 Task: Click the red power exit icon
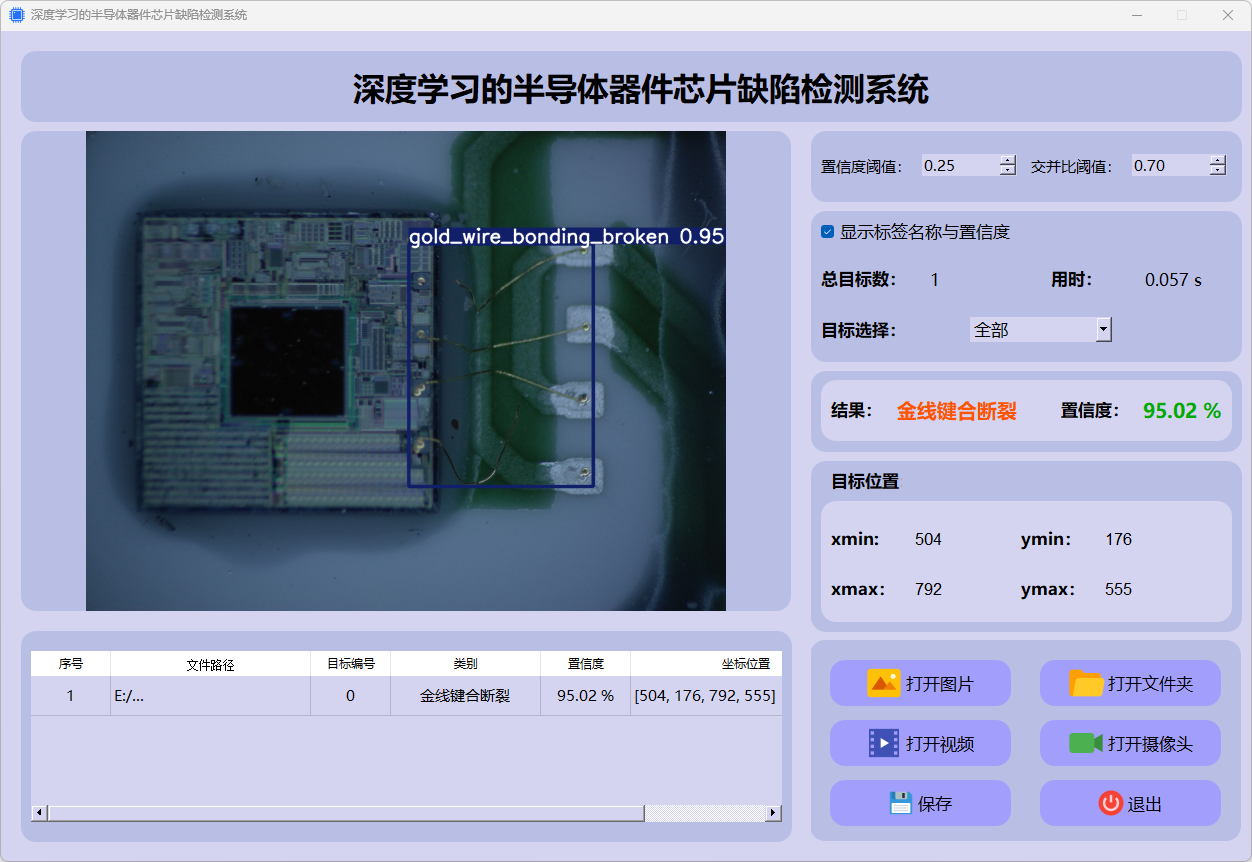click(x=1110, y=803)
